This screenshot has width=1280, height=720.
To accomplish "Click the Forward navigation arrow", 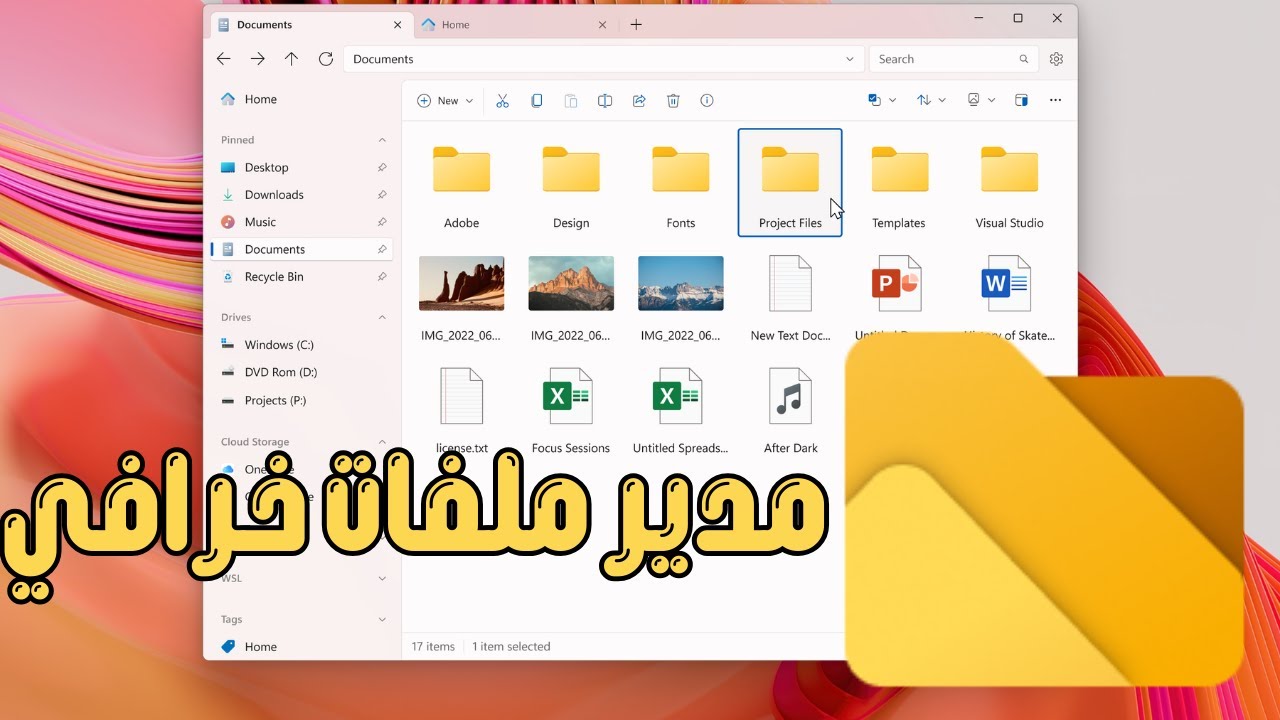I will click(x=257, y=59).
